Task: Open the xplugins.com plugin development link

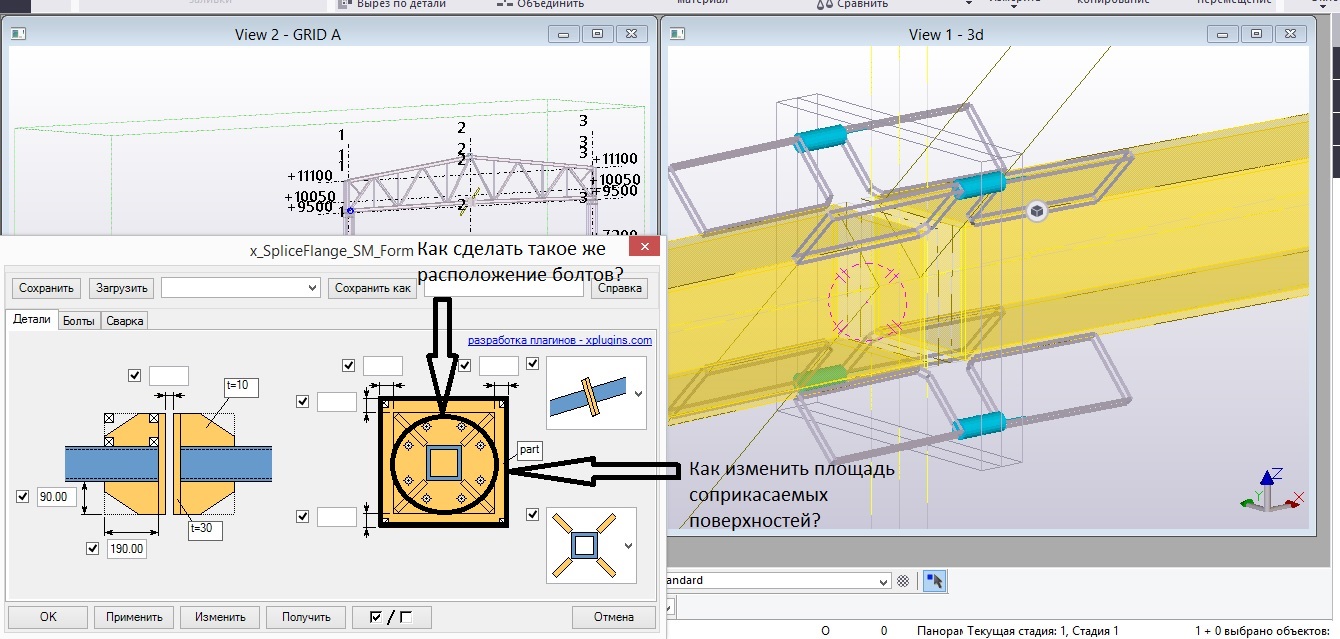Action: tap(559, 340)
